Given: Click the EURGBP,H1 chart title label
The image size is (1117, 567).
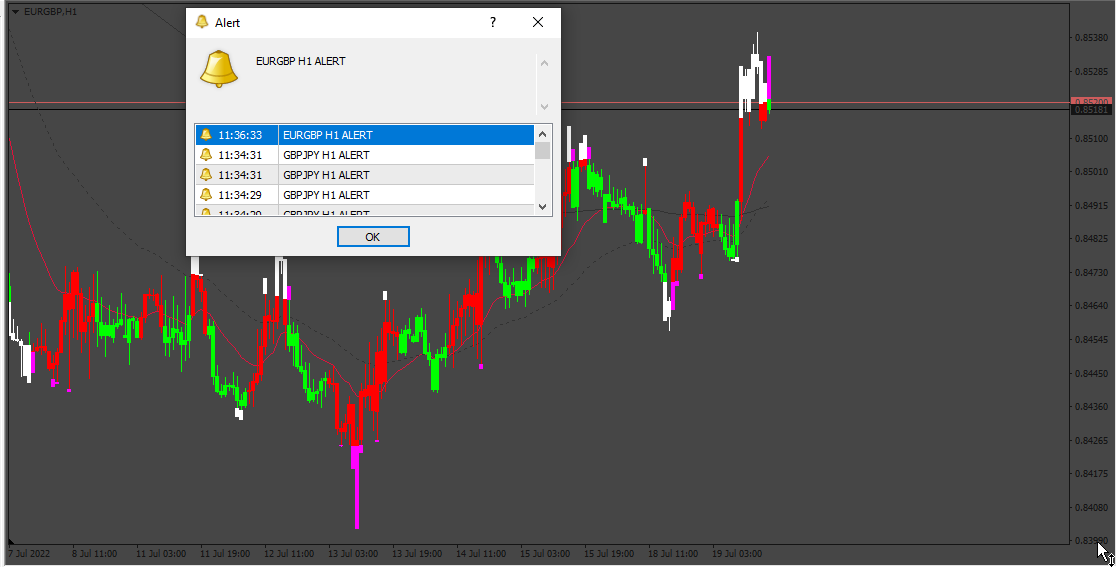Looking at the screenshot, I should pos(51,12).
